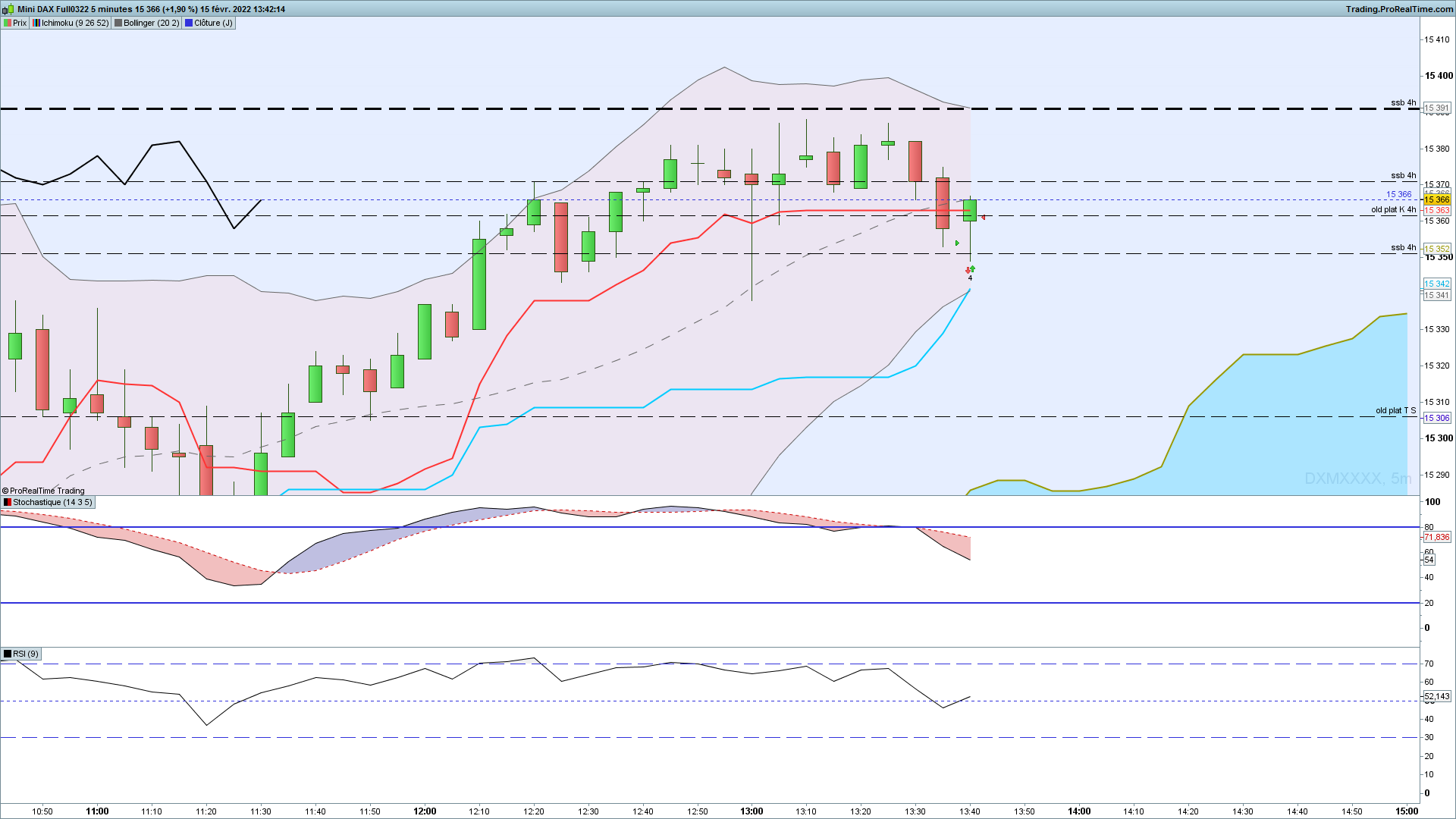Click the green triangle buy marker near last candle
The width and height of the screenshot is (1456, 819).
click(957, 243)
